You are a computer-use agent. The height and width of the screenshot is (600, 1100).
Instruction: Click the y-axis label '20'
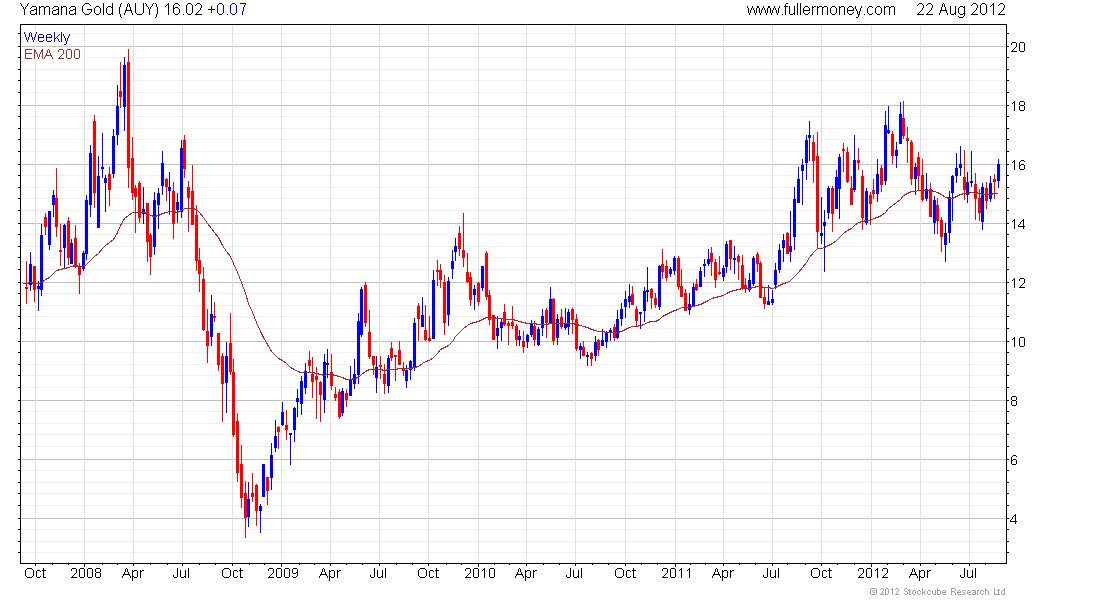(1017, 47)
